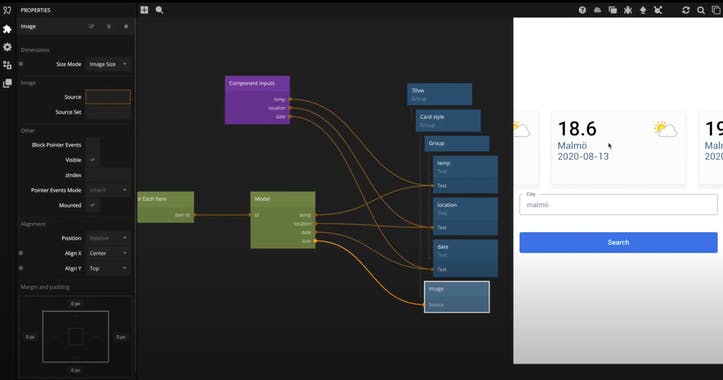This screenshot has width=723, height=380.
Task: Open the Size Mode dropdown
Action: point(108,64)
